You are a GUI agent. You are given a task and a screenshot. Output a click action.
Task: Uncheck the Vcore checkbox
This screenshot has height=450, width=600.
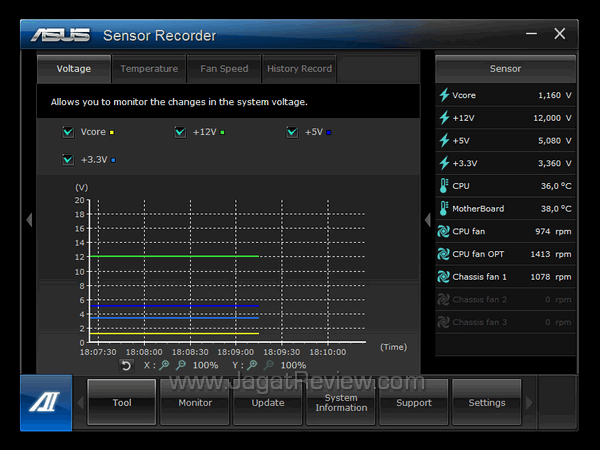coord(68,132)
